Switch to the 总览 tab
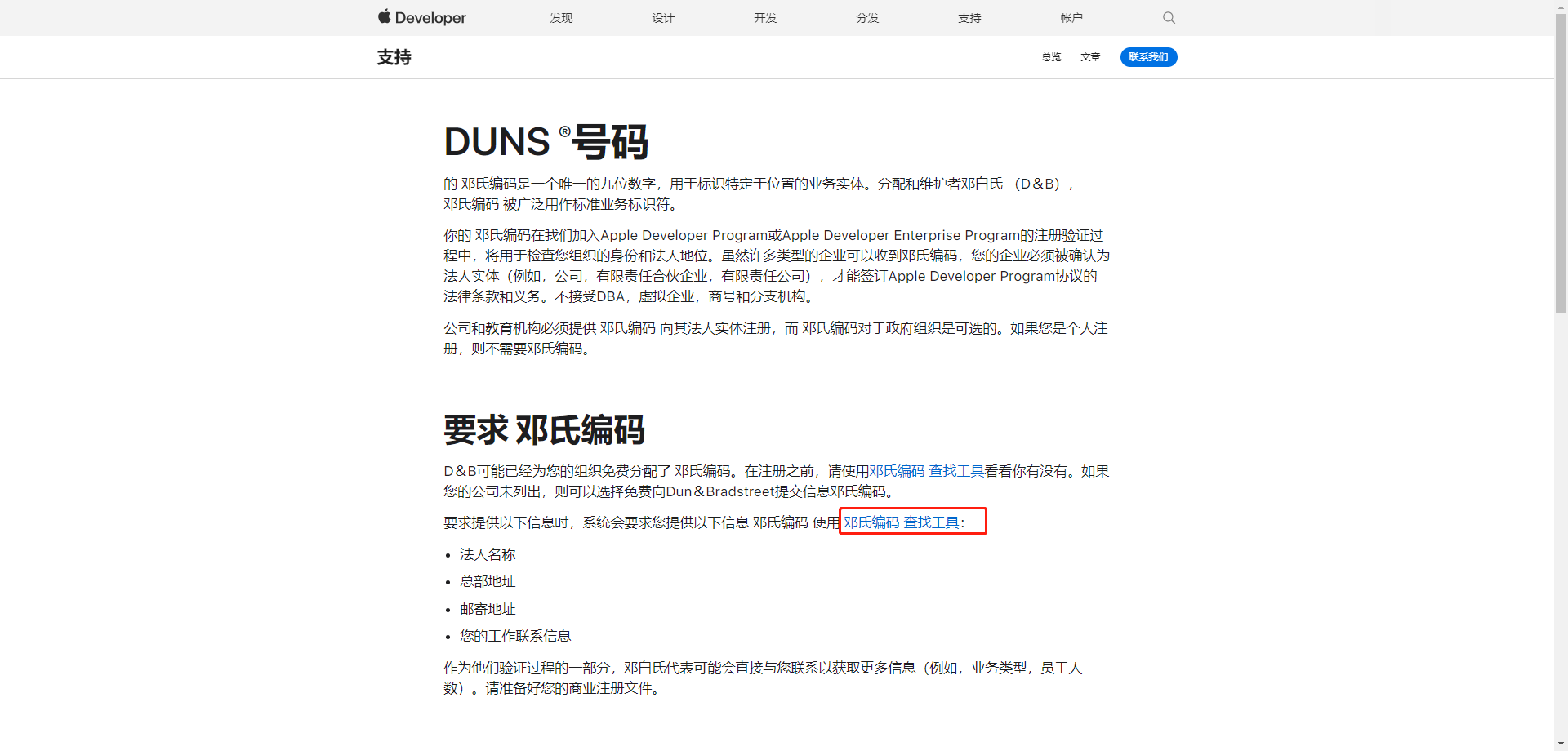 point(1051,57)
